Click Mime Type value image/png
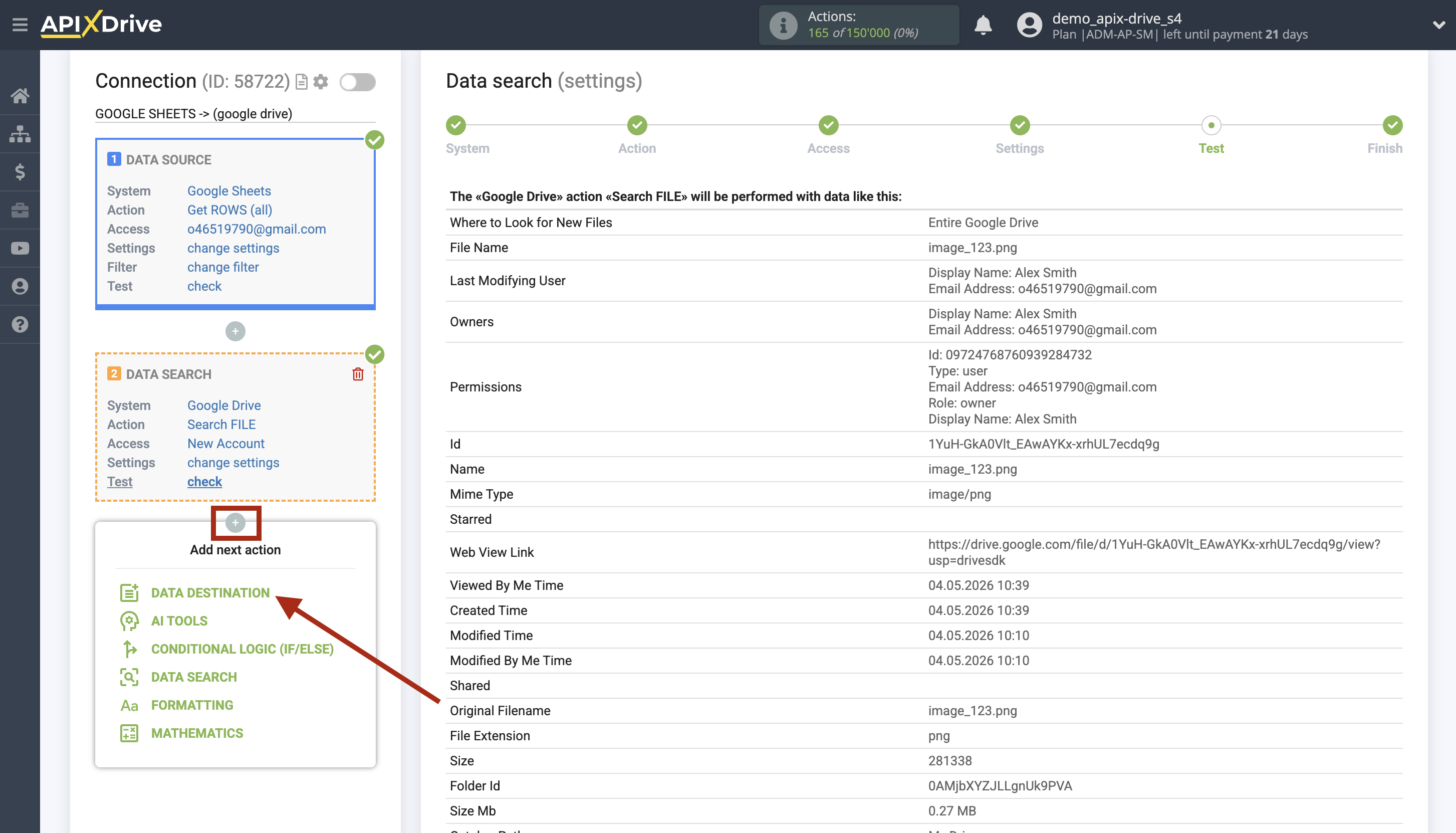Image resolution: width=1456 pixels, height=833 pixels. click(x=959, y=494)
